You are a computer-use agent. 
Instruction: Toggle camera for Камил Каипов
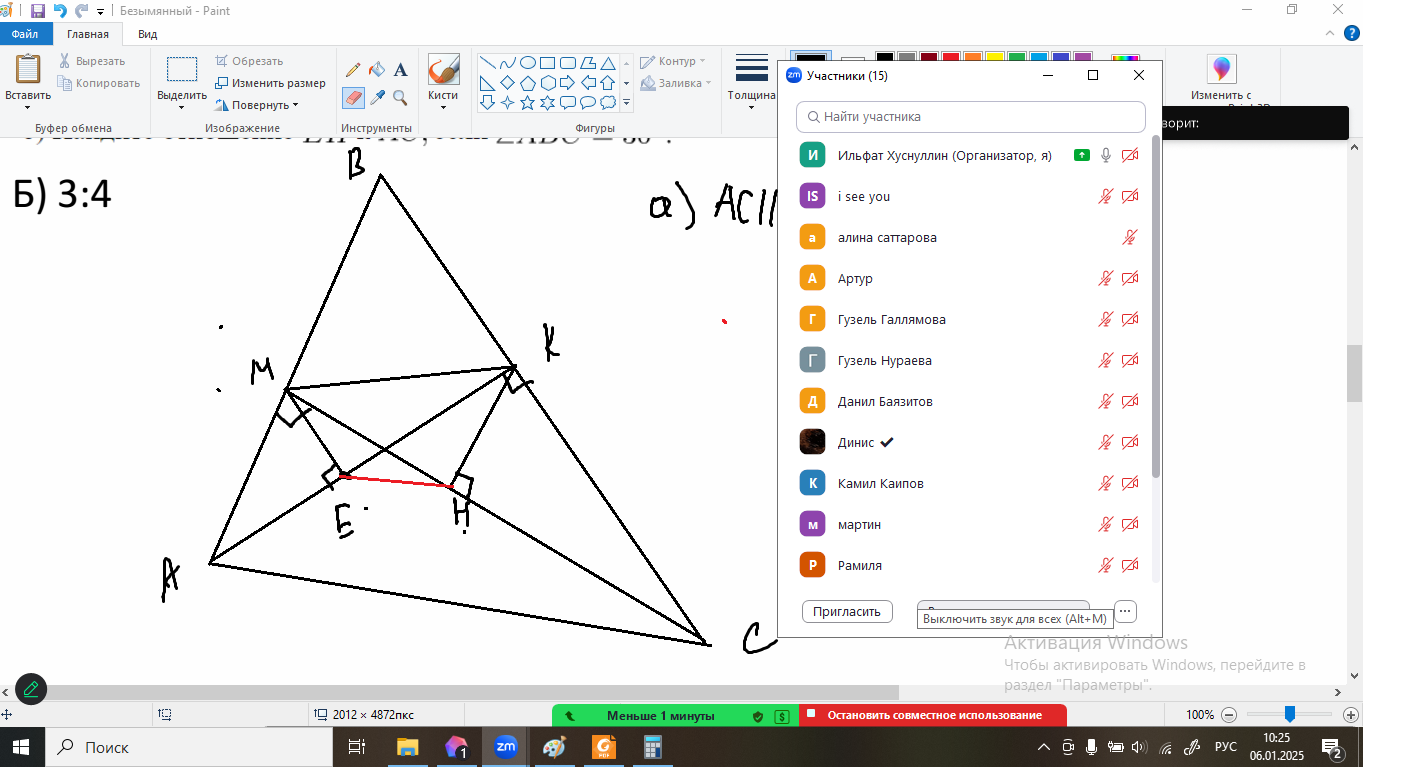1130,484
